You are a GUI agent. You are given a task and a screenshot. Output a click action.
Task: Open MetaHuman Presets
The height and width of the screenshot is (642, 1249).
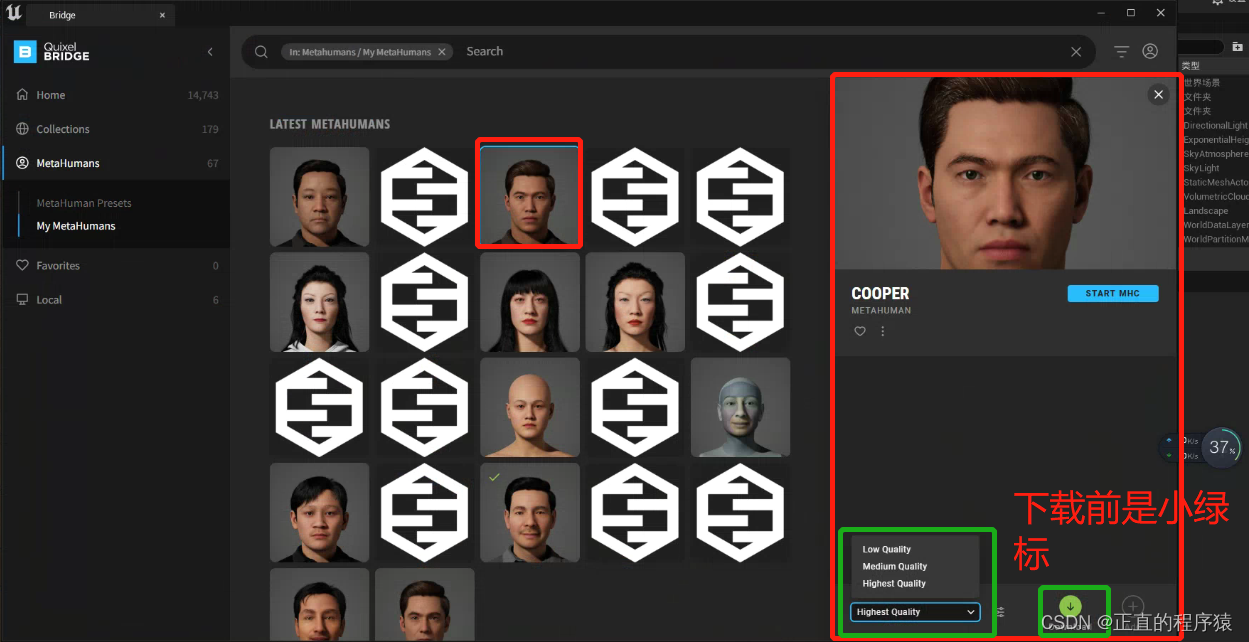(x=84, y=203)
